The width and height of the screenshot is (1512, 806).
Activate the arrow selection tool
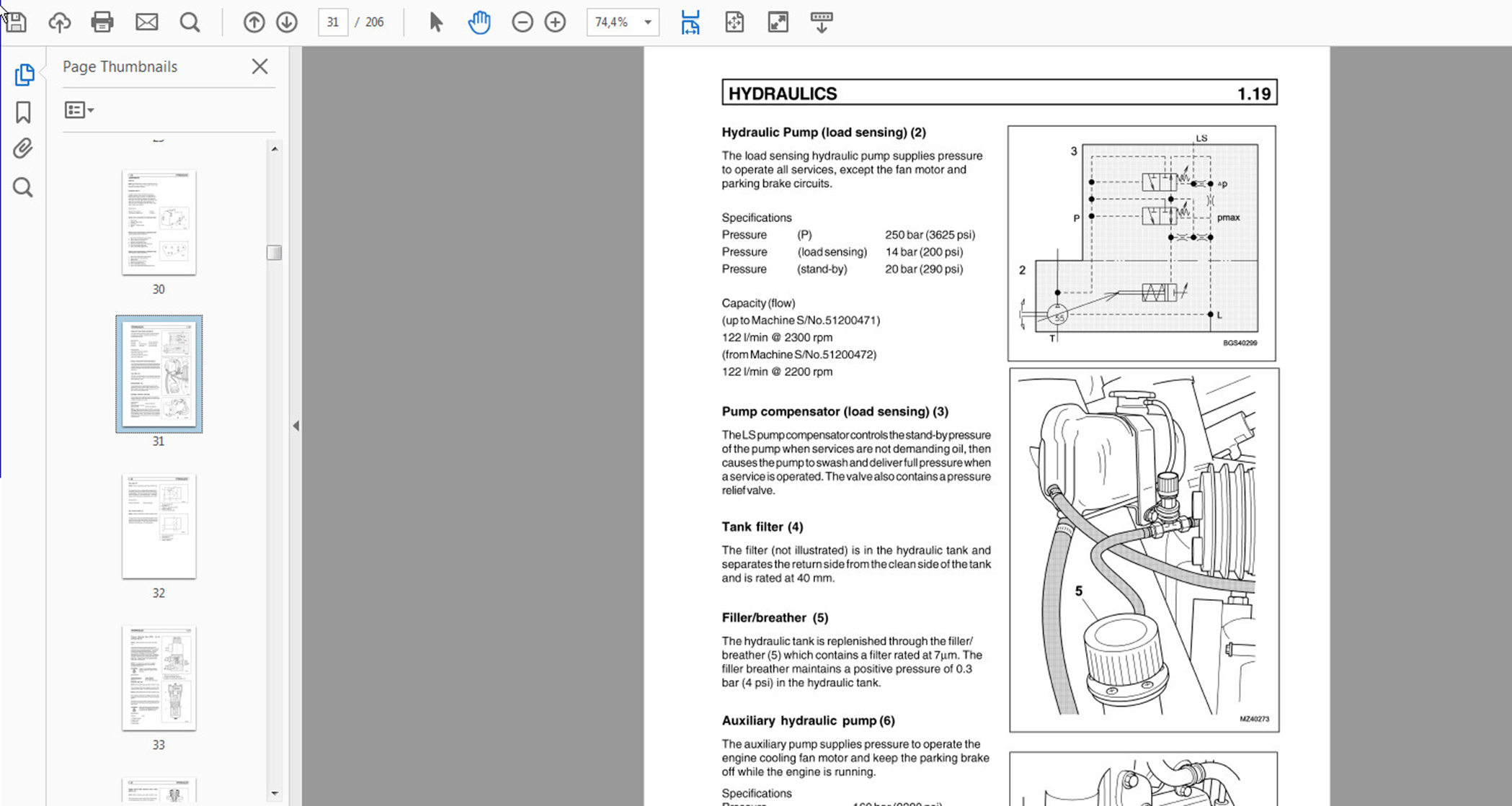(x=435, y=22)
